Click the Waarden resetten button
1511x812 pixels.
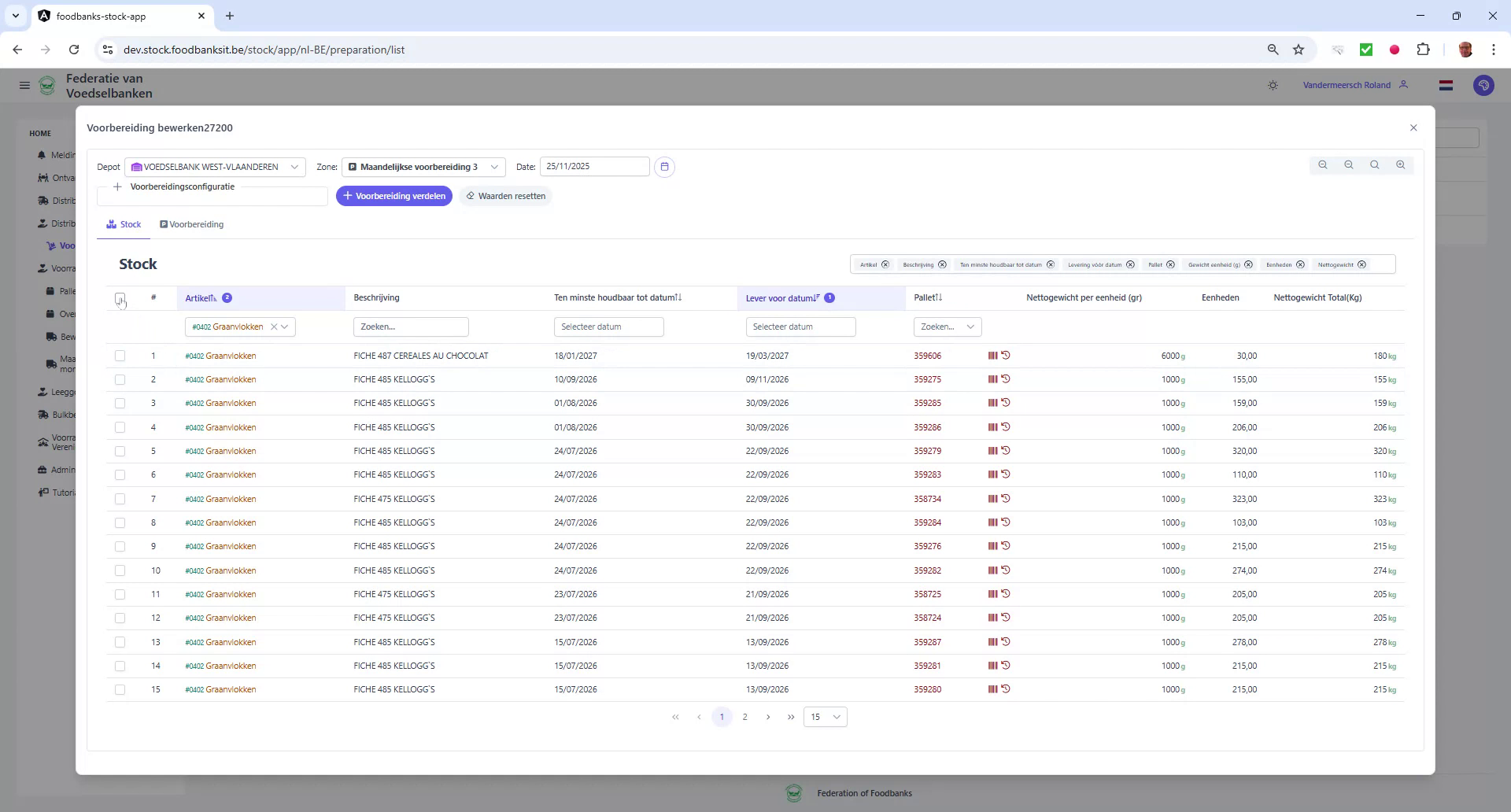(x=506, y=195)
